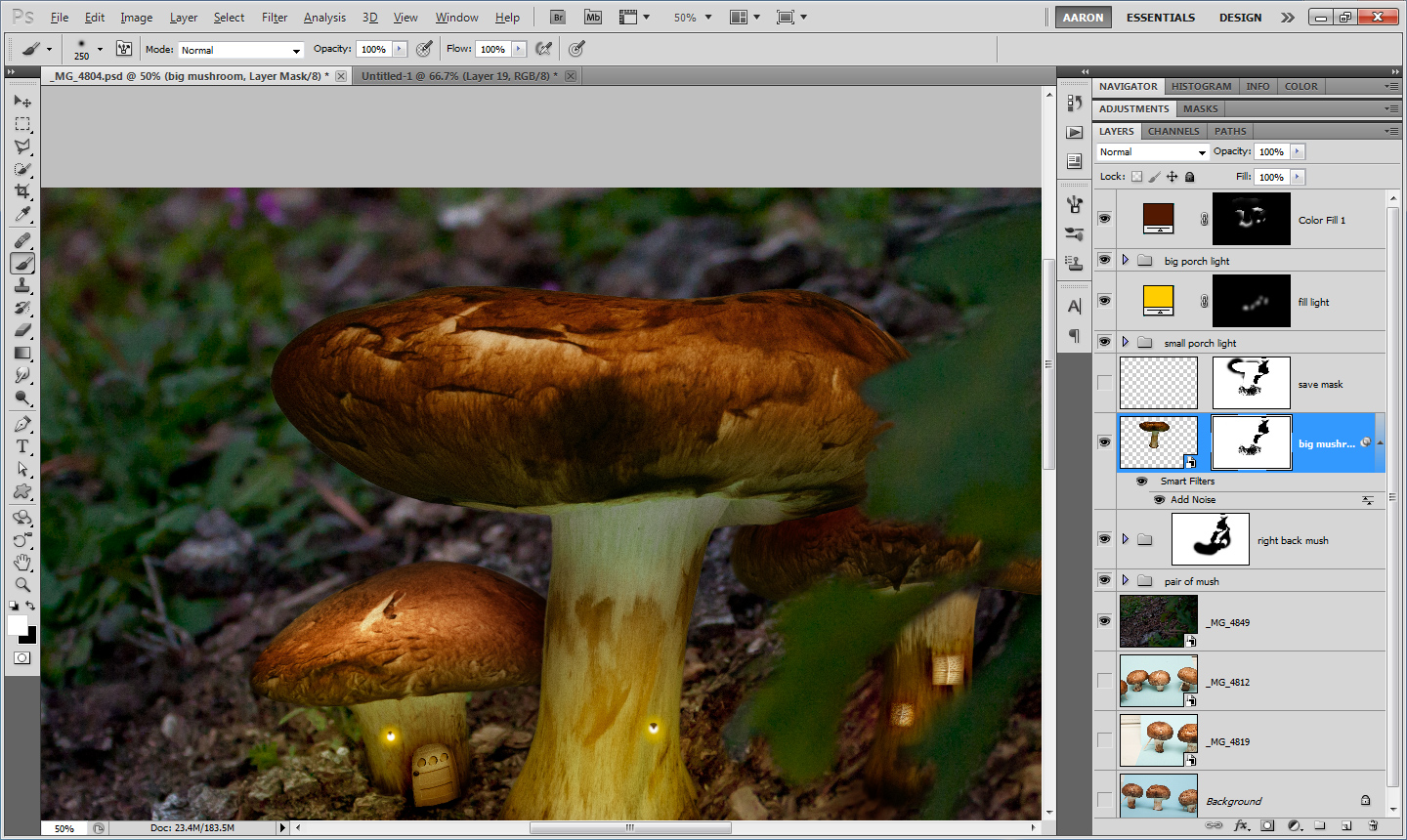Switch to the Essentials workspace
Screen dimensions: 1407x840
[x=1160, y=18]
